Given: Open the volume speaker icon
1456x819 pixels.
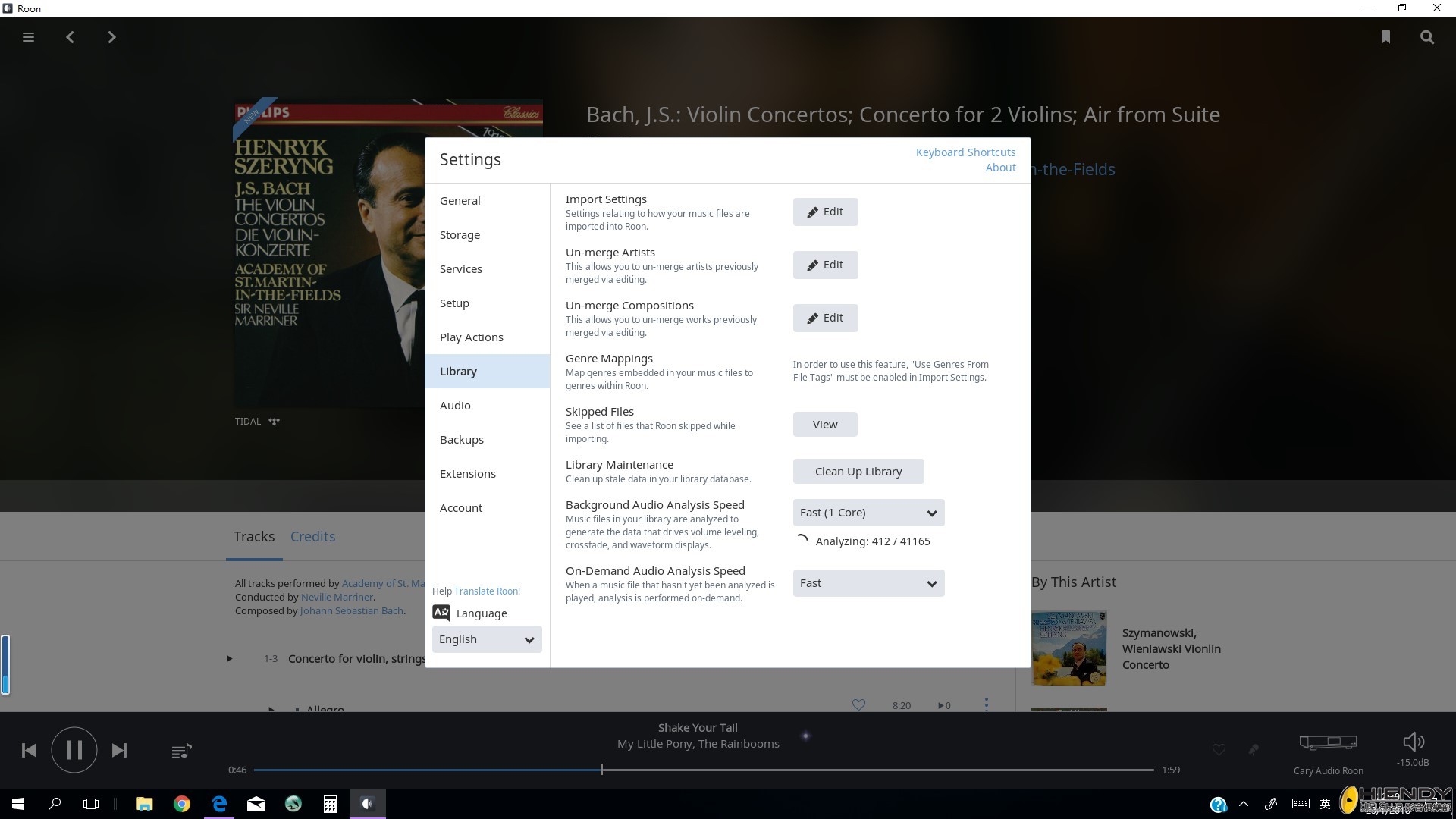Looking at the screenshot, I should pyautogui.click(x=1414, y=742).
